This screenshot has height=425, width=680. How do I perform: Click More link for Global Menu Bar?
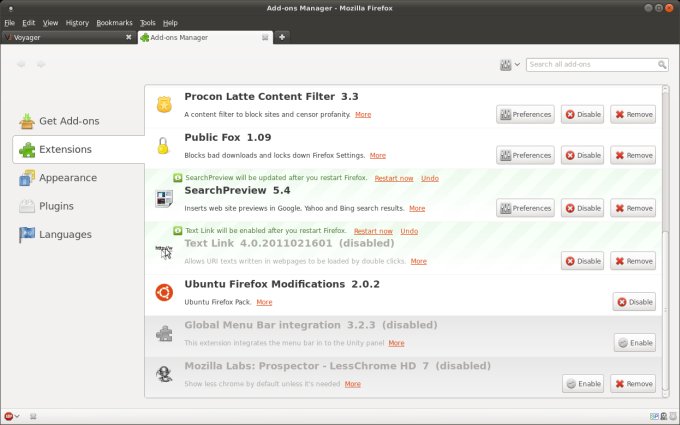pyautogui.click(x=396, y=343)
